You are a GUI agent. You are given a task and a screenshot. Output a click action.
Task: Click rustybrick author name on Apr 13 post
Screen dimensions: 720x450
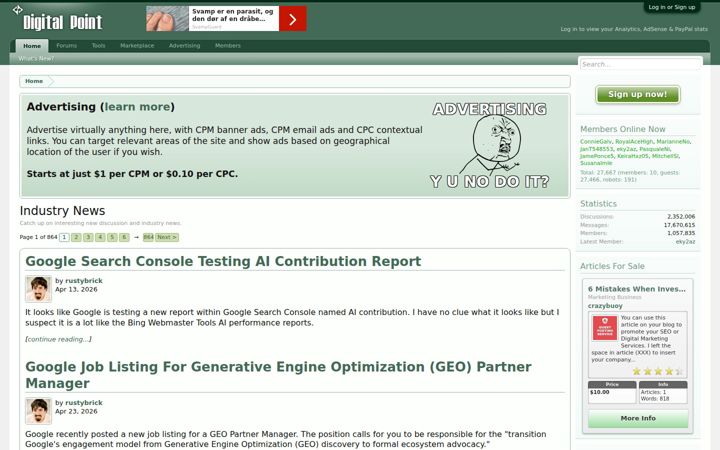84,281
